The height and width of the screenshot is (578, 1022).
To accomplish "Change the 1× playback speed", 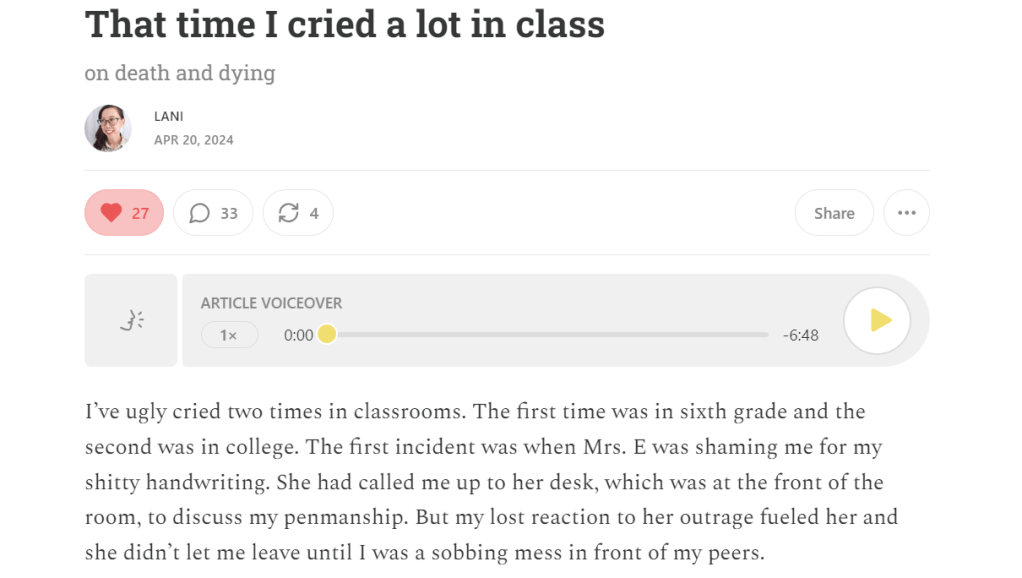I will pyautogui.click(x=229, y=335).
